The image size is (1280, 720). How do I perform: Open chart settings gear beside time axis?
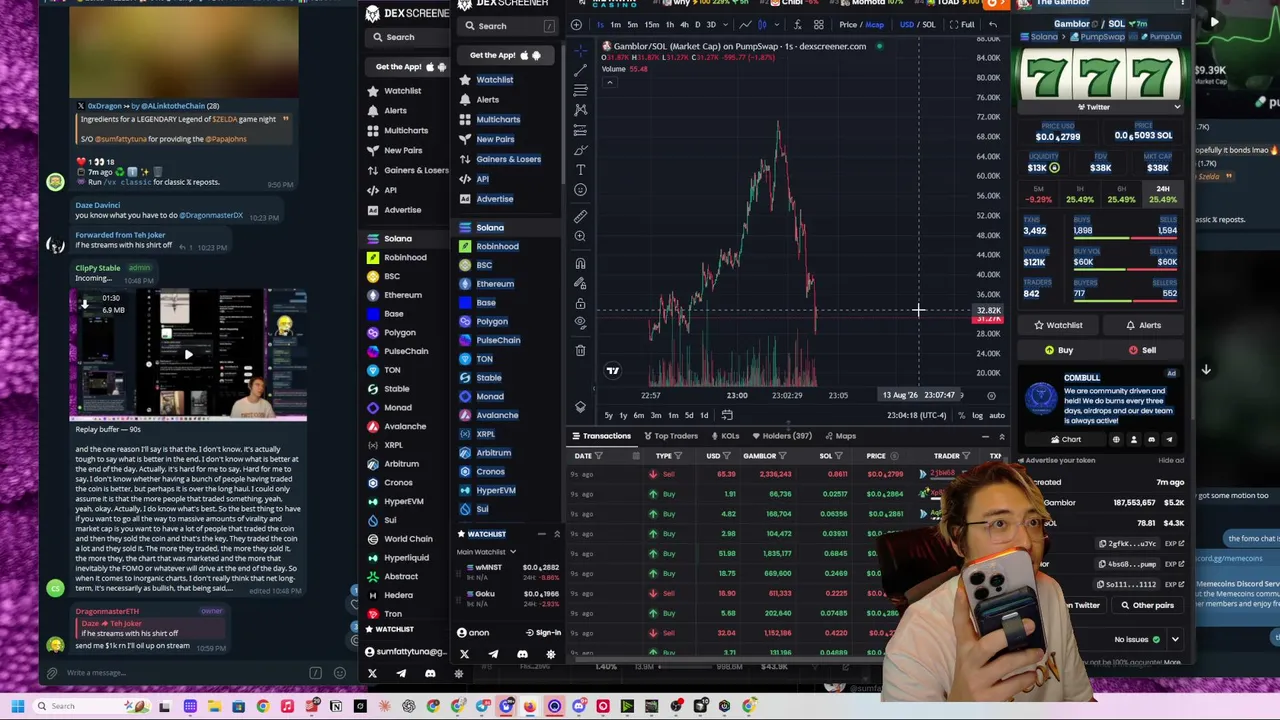991,395
